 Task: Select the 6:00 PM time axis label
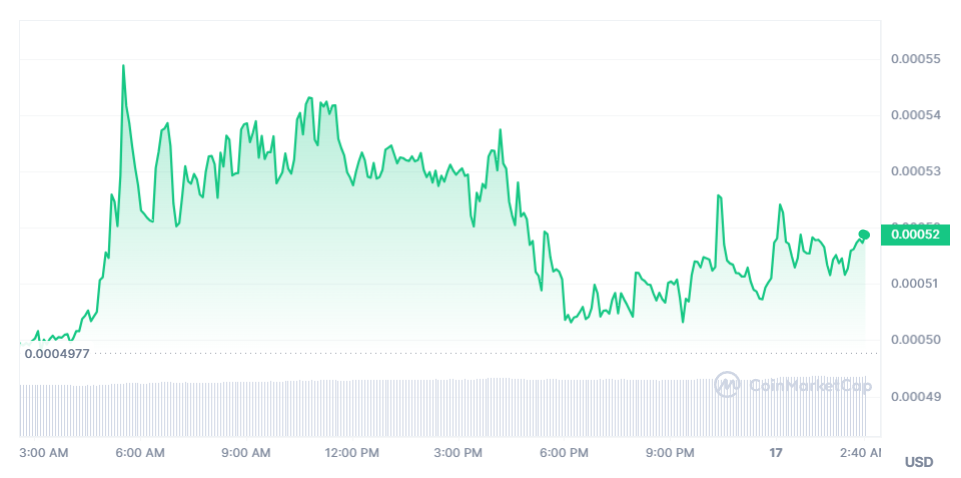(x=564, y=453)
